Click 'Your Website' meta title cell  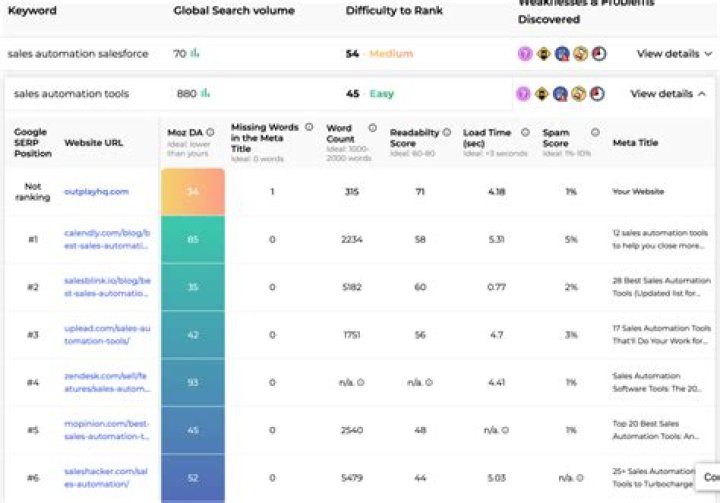pyautogui.click(x=638, y=192)
